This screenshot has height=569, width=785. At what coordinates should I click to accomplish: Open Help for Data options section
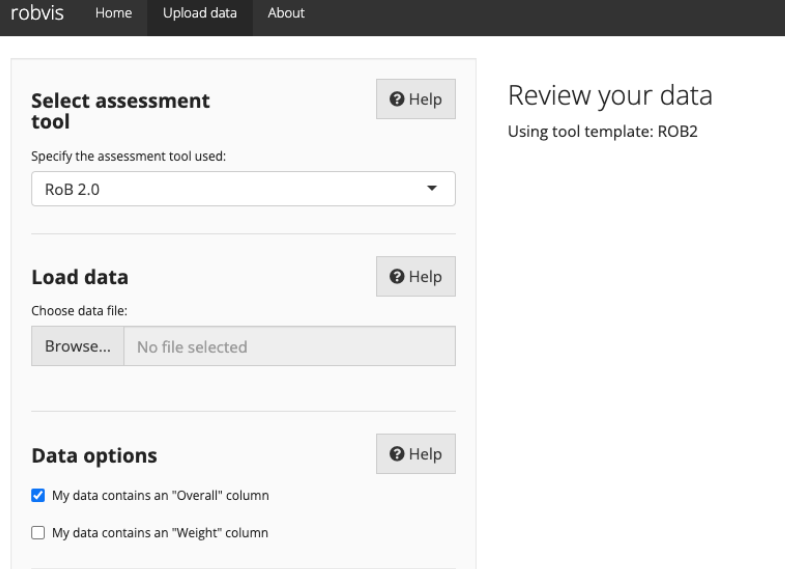(x=416, y=454)
